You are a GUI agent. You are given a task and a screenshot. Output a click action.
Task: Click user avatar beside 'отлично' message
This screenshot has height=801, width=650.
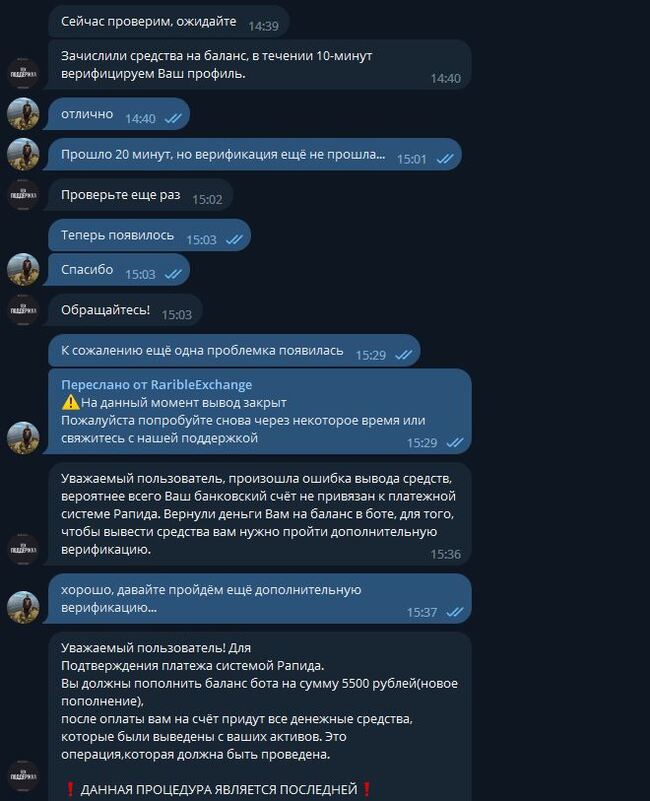[23, 113]
